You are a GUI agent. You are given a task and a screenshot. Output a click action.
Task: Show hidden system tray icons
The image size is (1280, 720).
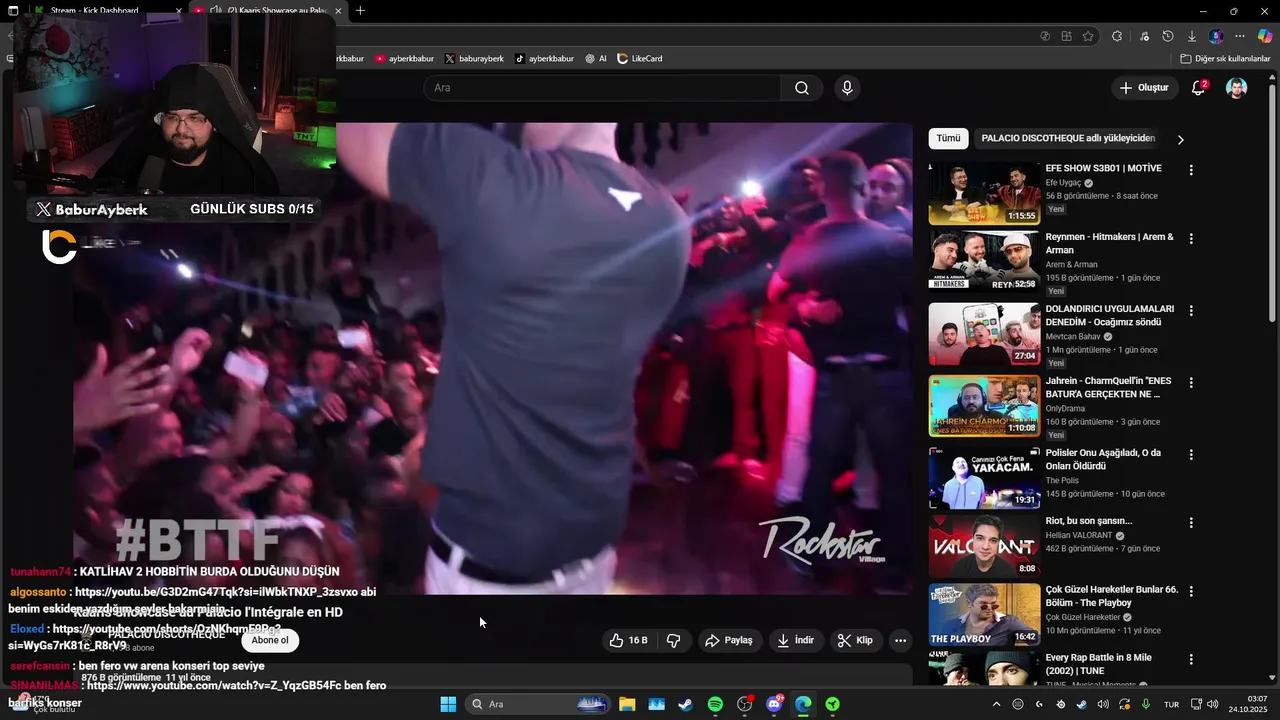[x=996, y=704]
